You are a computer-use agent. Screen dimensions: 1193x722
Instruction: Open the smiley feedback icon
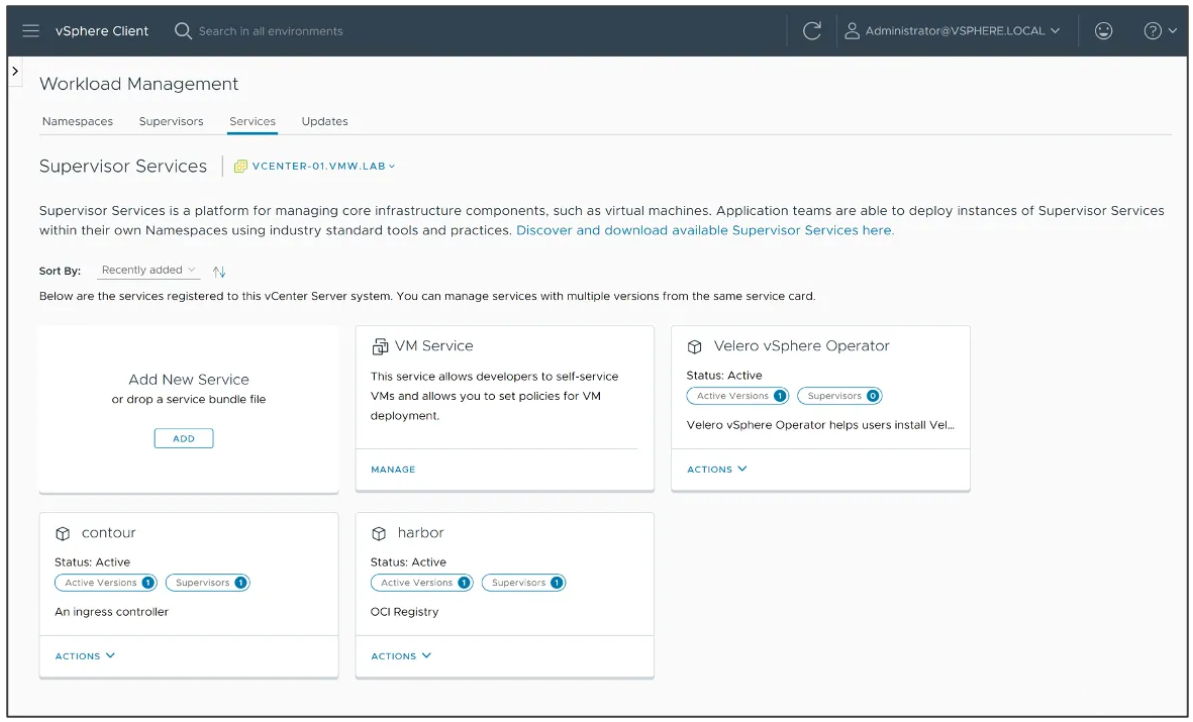(1103, 30)
